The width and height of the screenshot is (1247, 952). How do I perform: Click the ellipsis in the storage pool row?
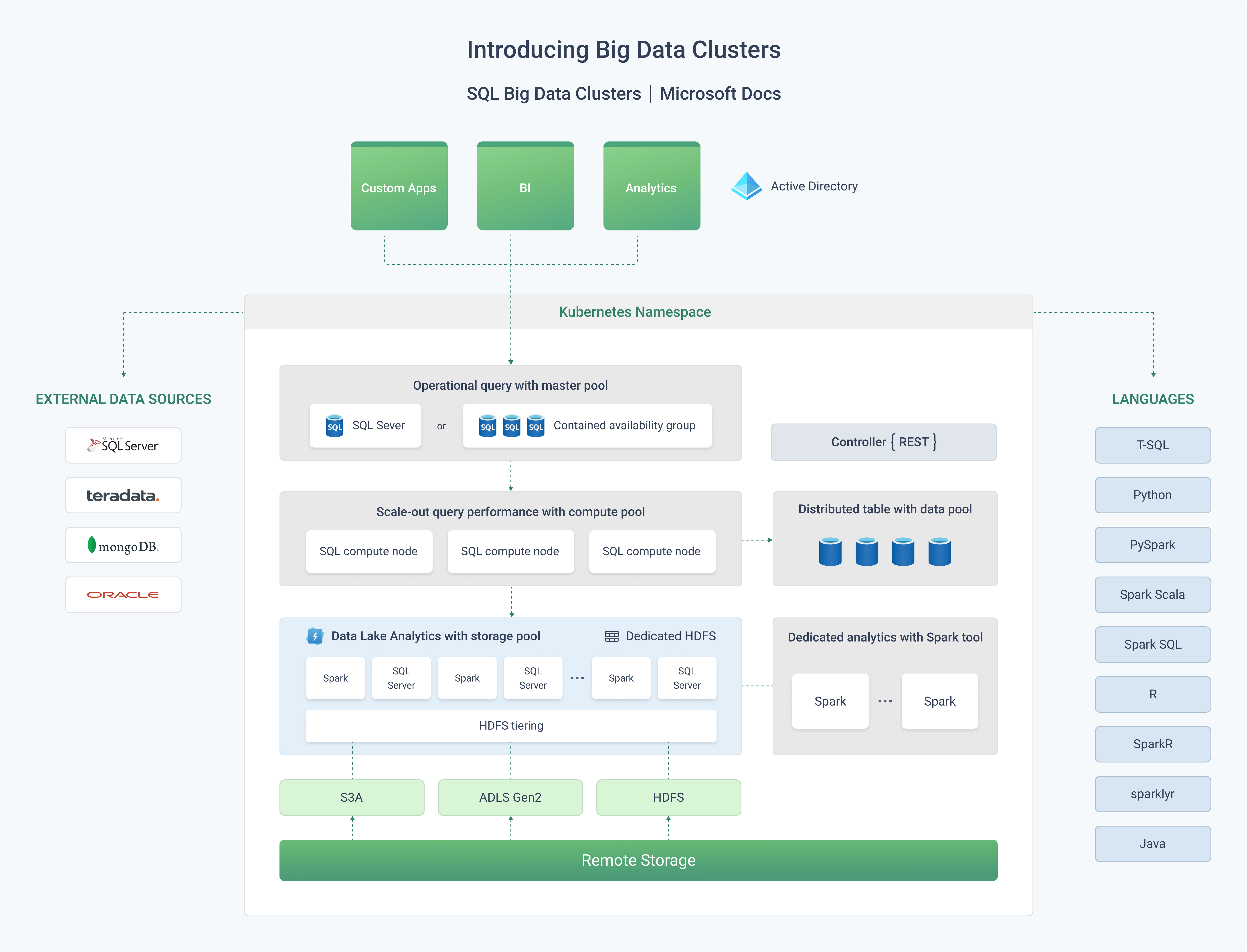pyautogui.click(x=577, y=678)
